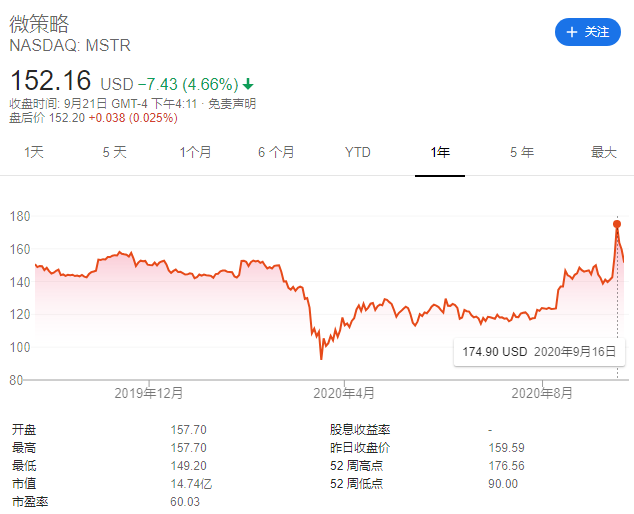This screenshot has width=634, height=514.
Task: Click the chart's March 2020 low point
Action: point(321,359)
